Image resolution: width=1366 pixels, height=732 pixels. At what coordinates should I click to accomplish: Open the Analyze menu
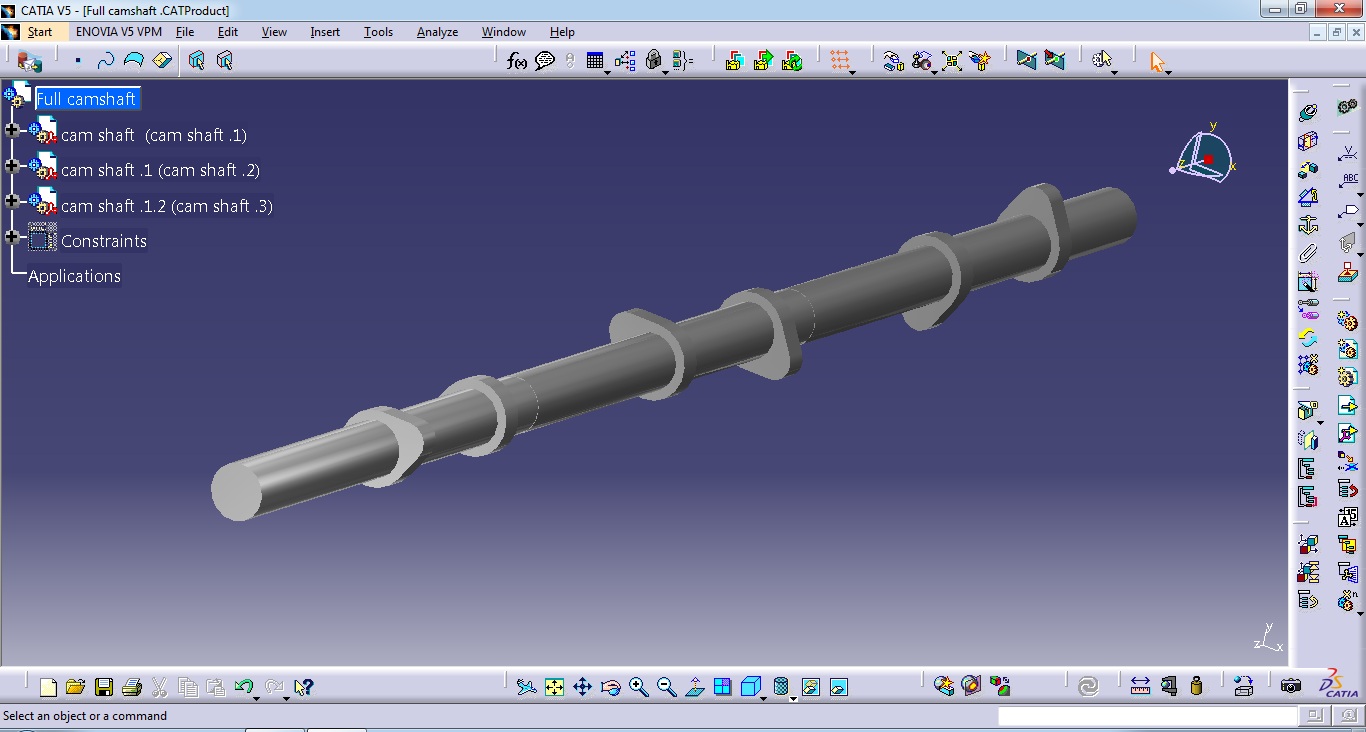[437, 31]
